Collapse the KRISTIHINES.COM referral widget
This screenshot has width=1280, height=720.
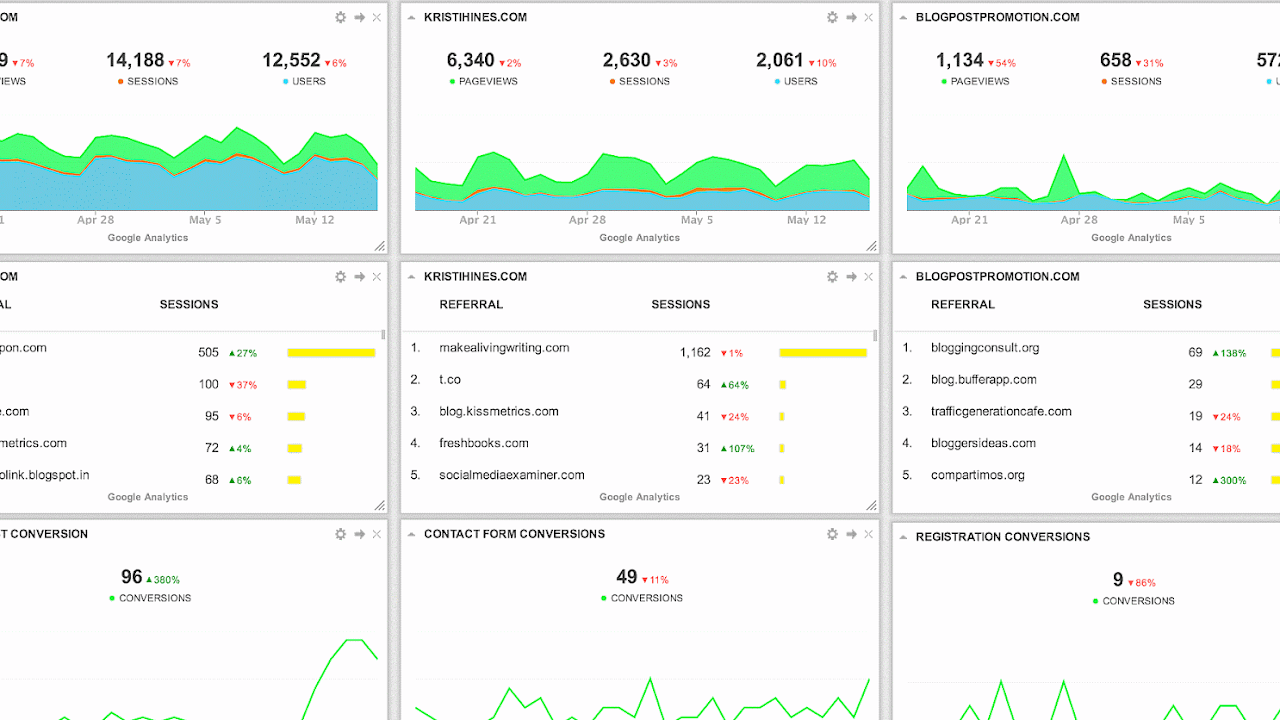[x=412, y=277]
